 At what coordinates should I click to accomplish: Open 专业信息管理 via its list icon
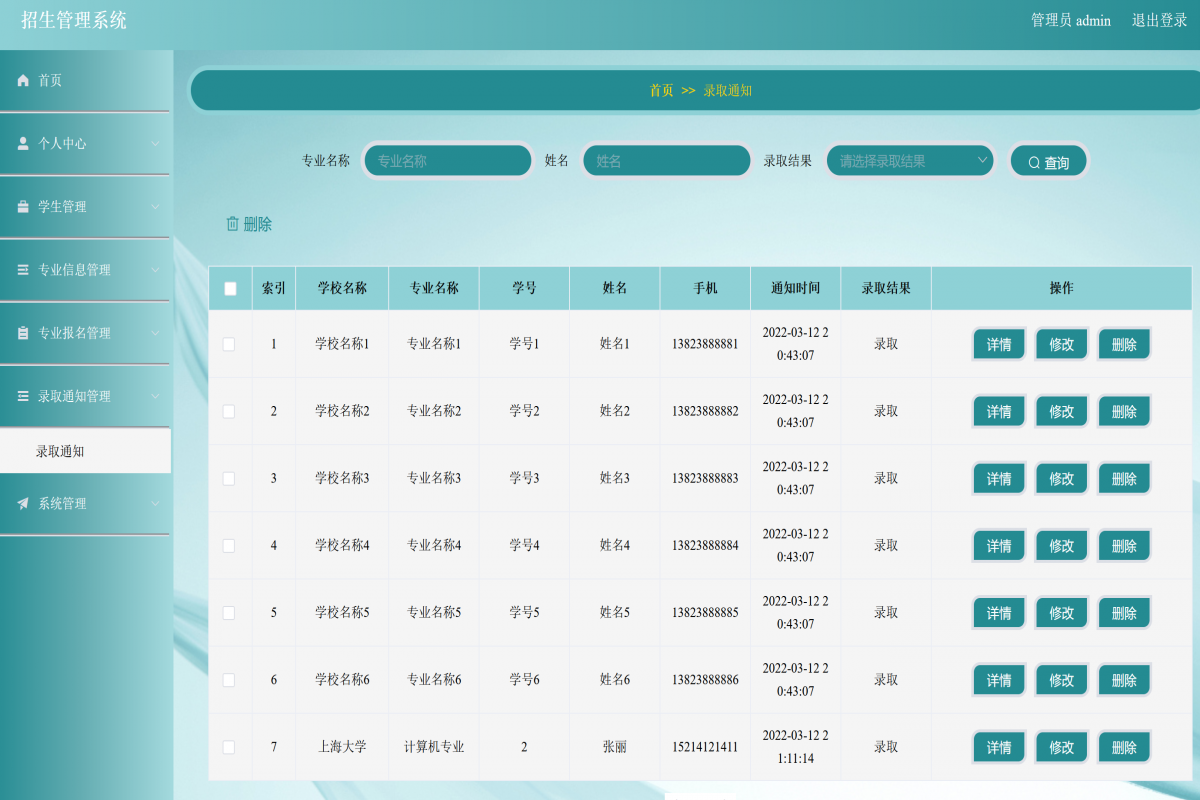(22, 269)
